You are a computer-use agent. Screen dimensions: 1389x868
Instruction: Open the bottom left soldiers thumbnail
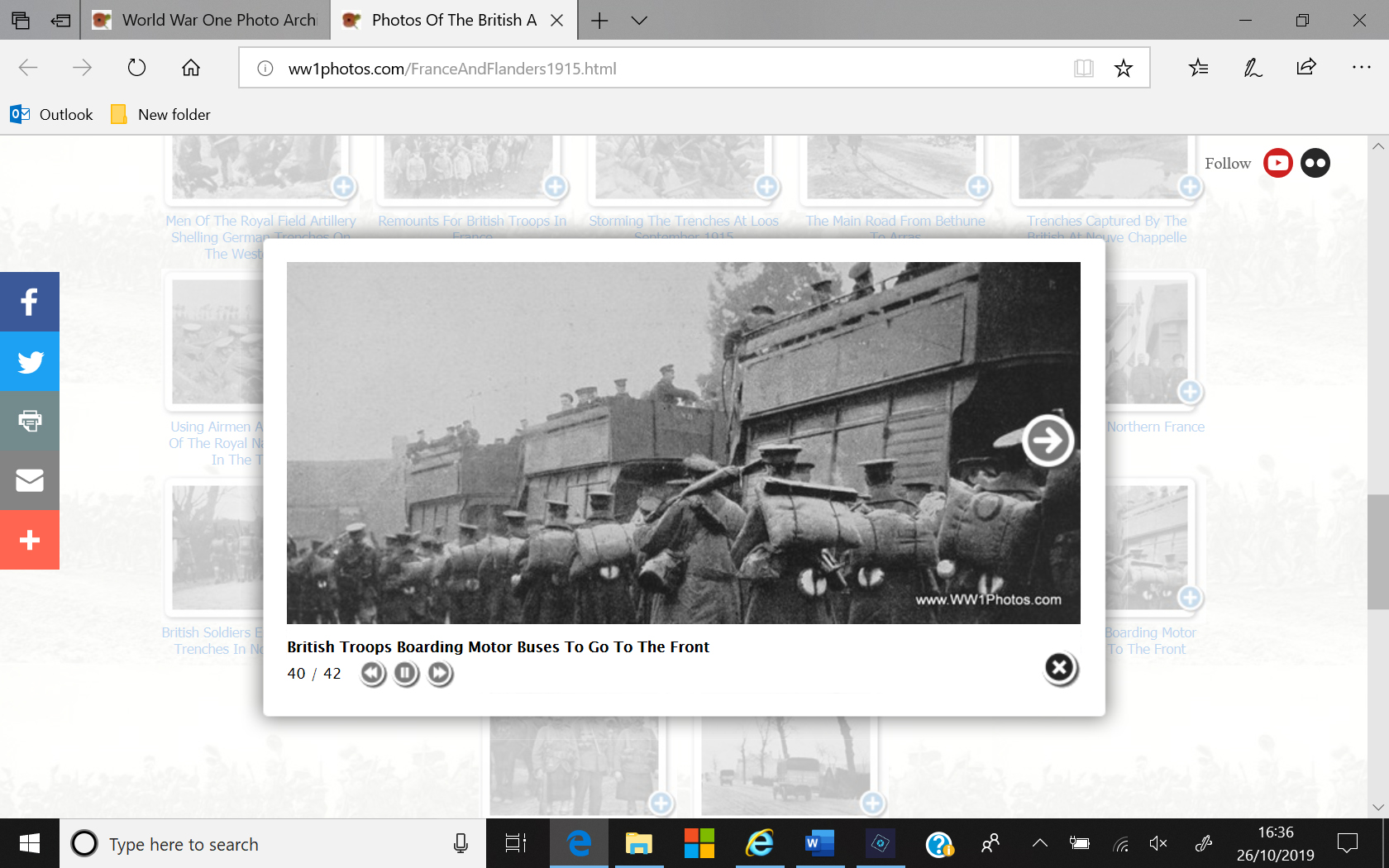574,766
